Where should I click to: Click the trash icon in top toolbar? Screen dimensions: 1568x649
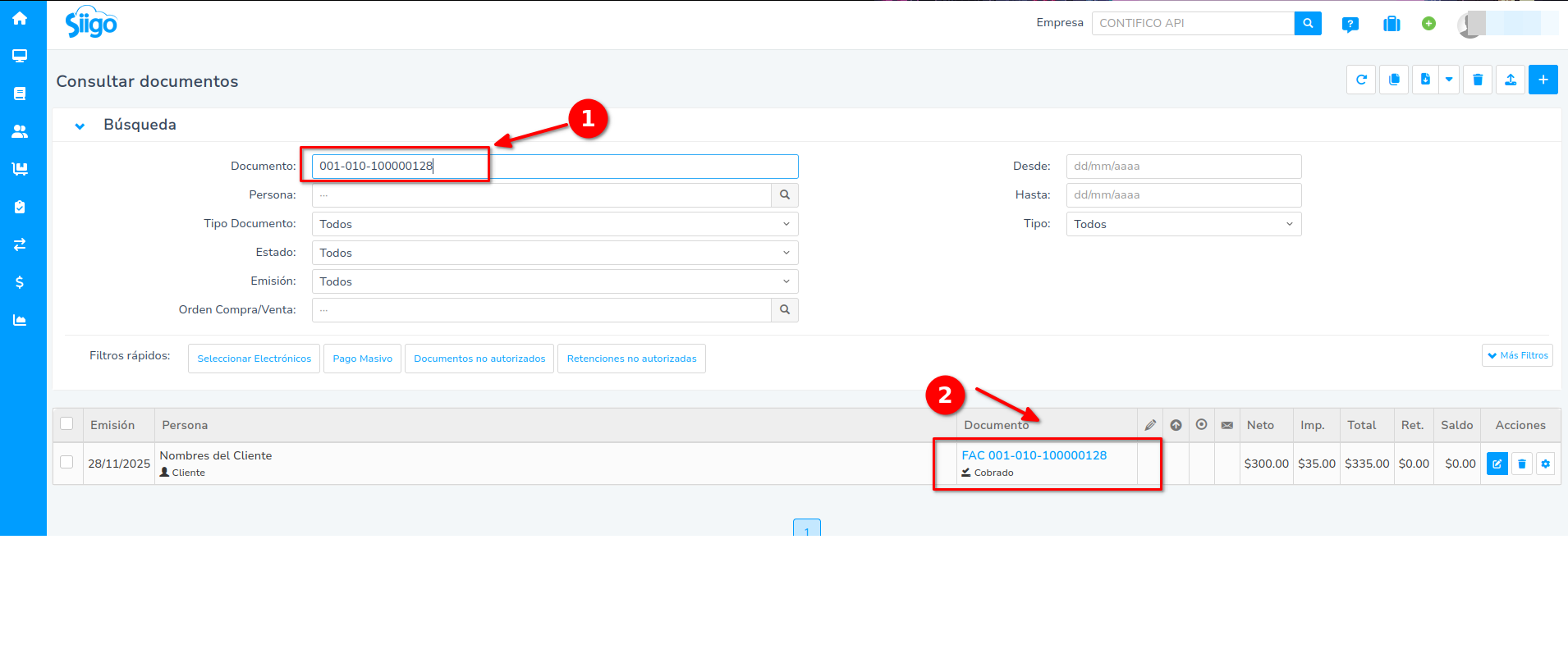click(1478, 80)
